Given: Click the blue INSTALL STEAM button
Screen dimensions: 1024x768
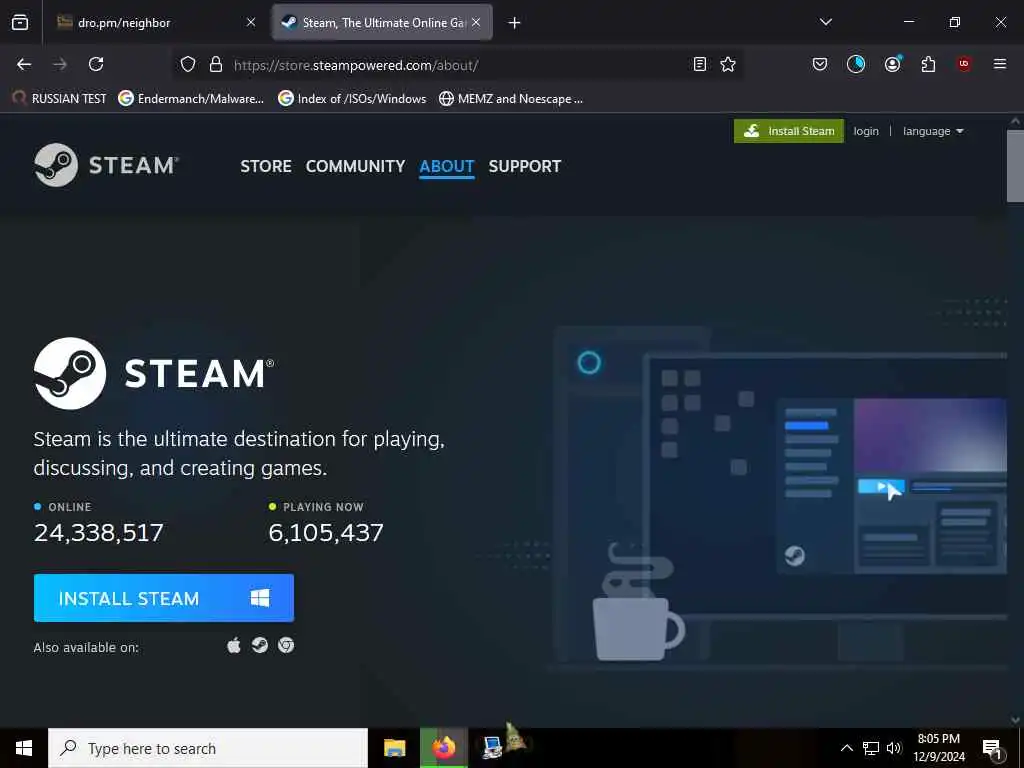Looking at the screenshot, I should point(164,598).
